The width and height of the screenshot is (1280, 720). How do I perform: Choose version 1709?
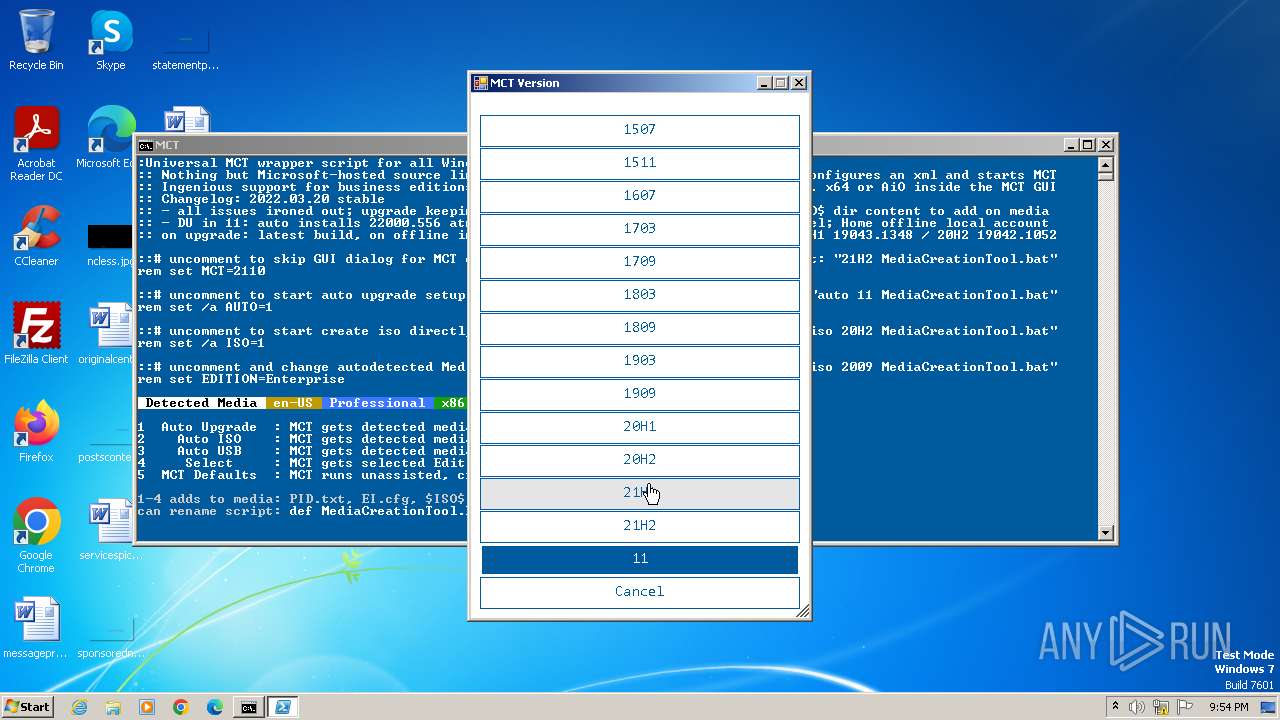[x=640, y=262]
